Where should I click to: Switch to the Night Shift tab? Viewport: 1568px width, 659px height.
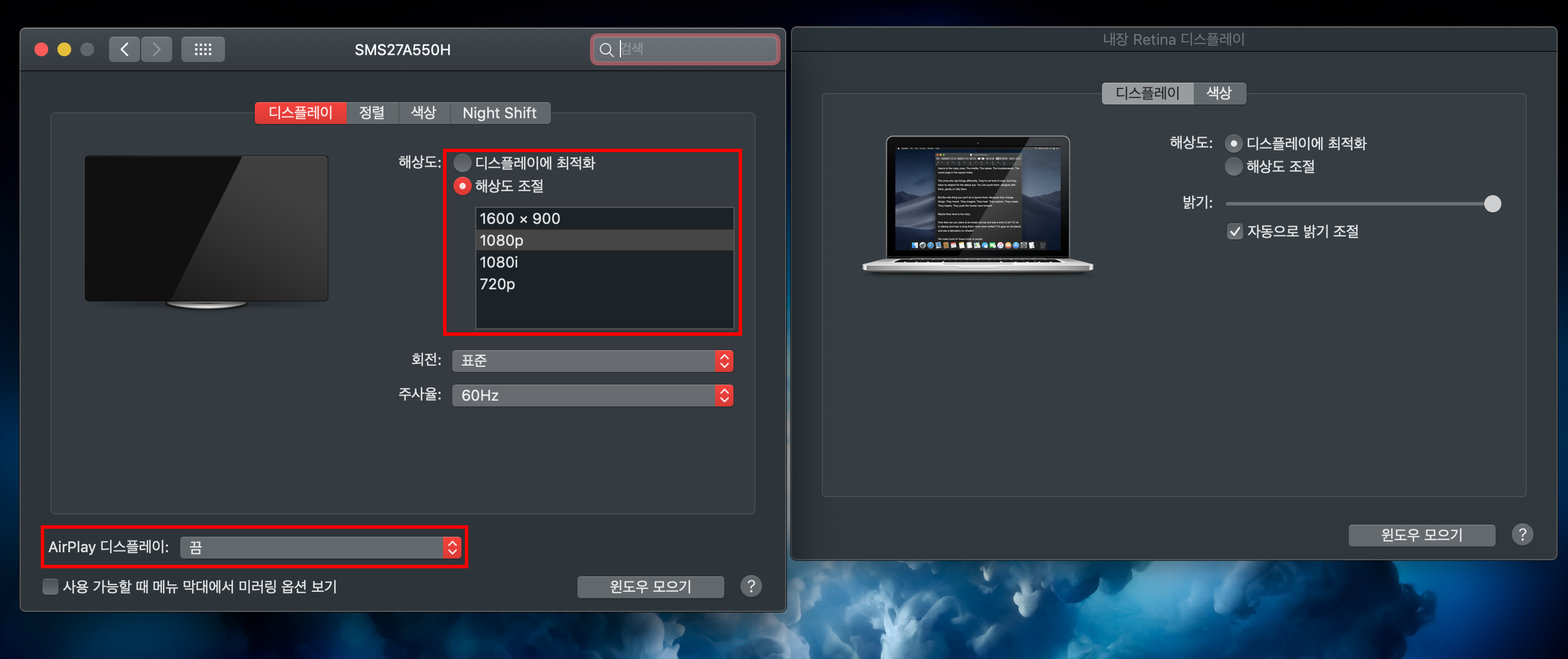click(x=499, y=113)
